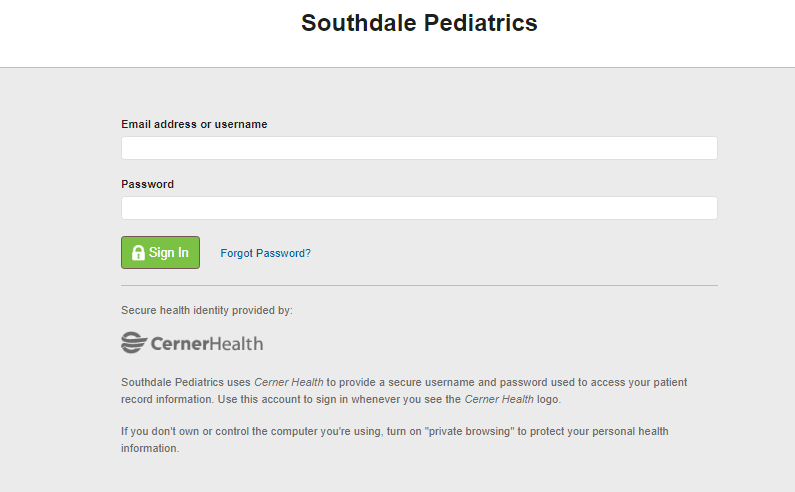Focus the Password input field

[419, 208]
